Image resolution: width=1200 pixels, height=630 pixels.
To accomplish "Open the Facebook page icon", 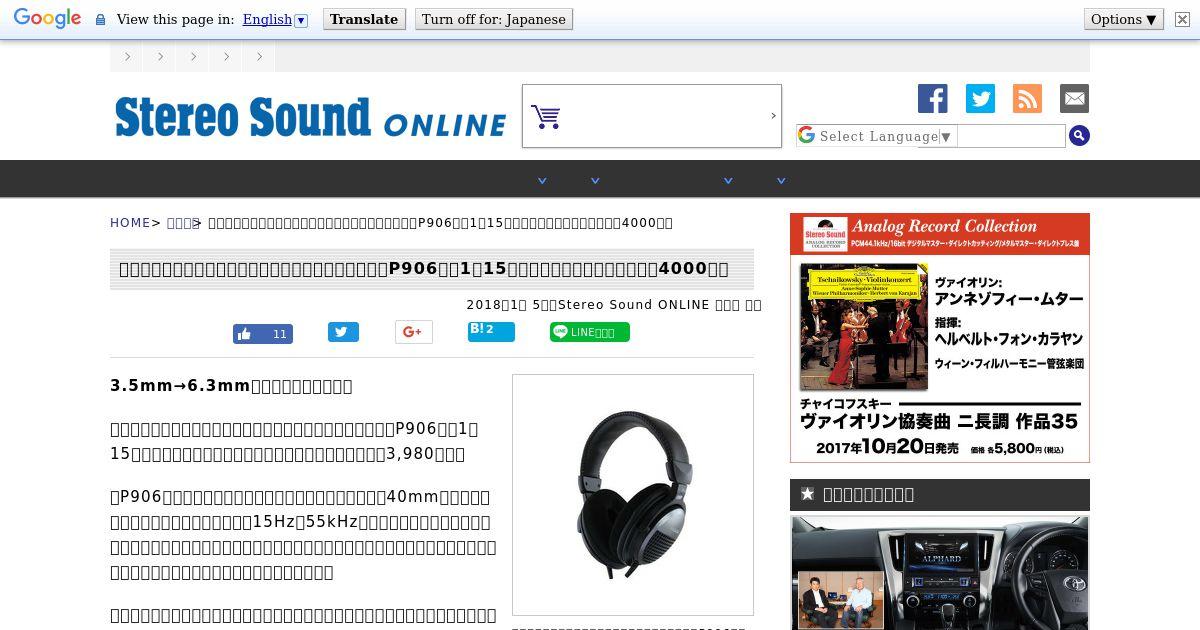I will 933,98.
